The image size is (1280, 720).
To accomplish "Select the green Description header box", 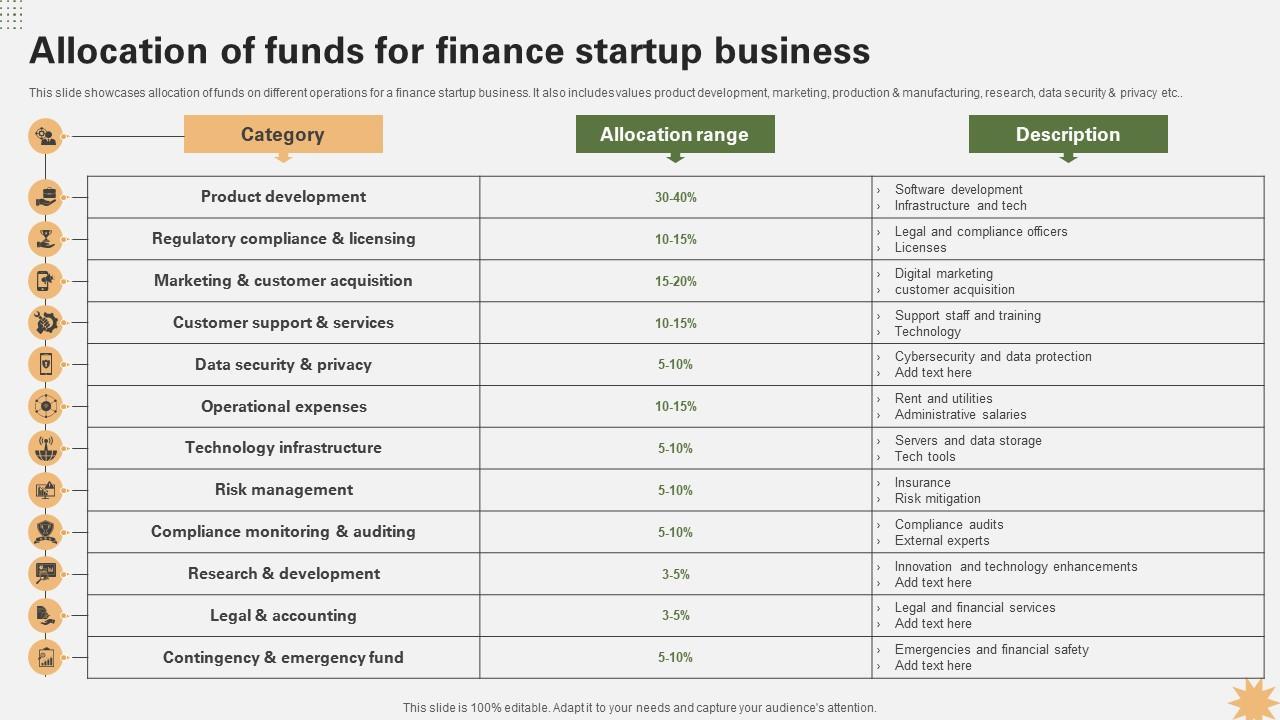I will pos(1068,134).
